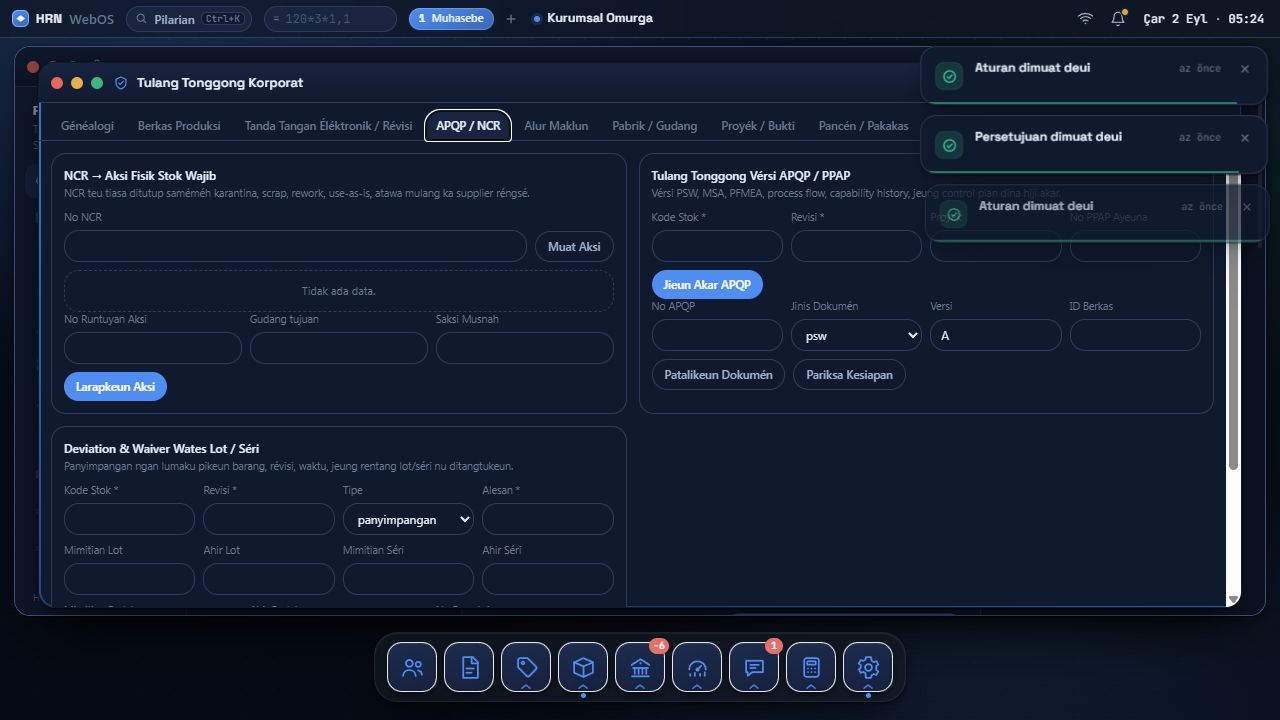The height and width of the screenshot is (720, 1280).
Task: Focus the No NCR input field
Action: click(x=295, y=247)
